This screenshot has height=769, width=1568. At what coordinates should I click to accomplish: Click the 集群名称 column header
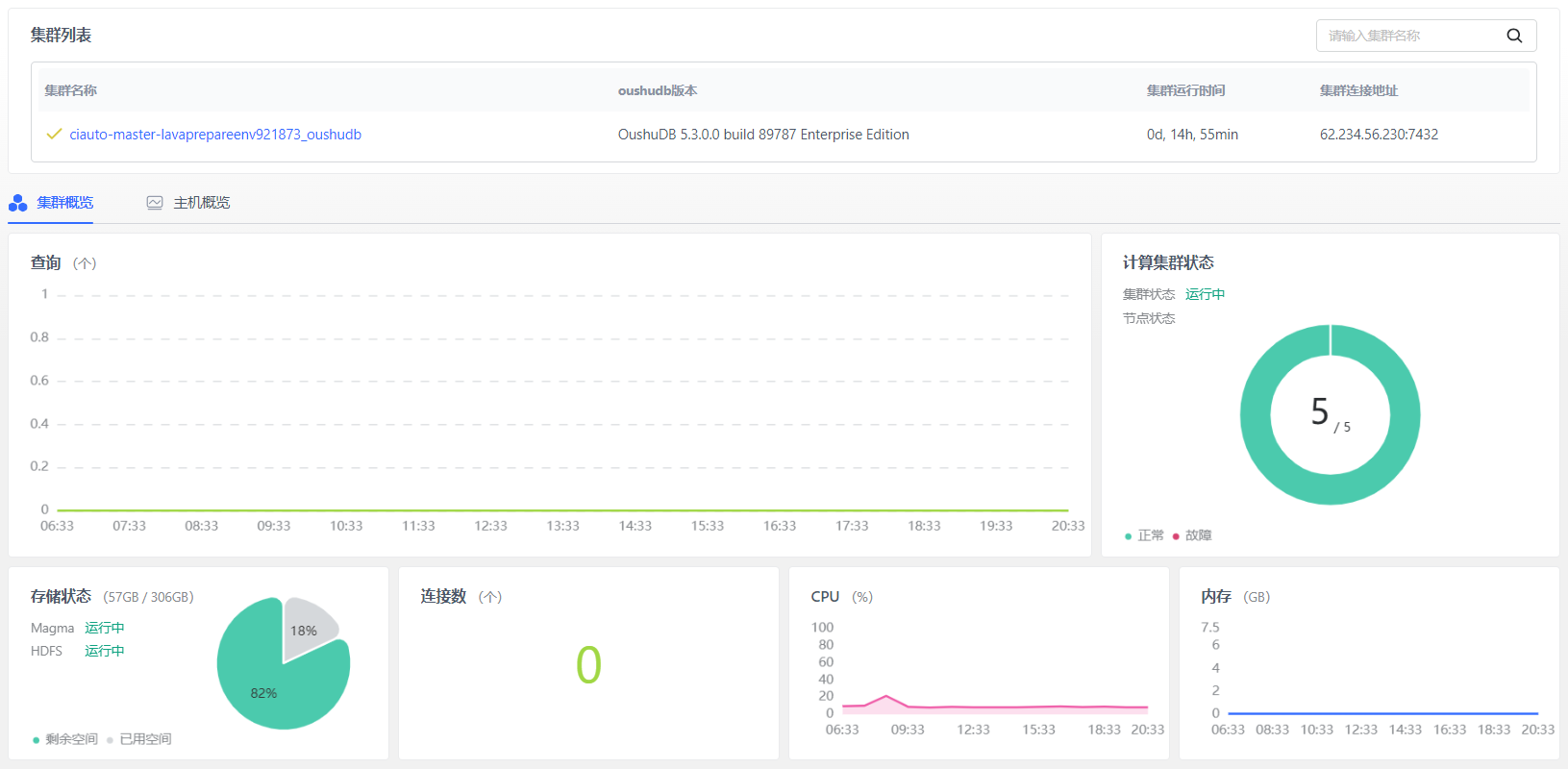pyautogui.click(x=71, y=90)
